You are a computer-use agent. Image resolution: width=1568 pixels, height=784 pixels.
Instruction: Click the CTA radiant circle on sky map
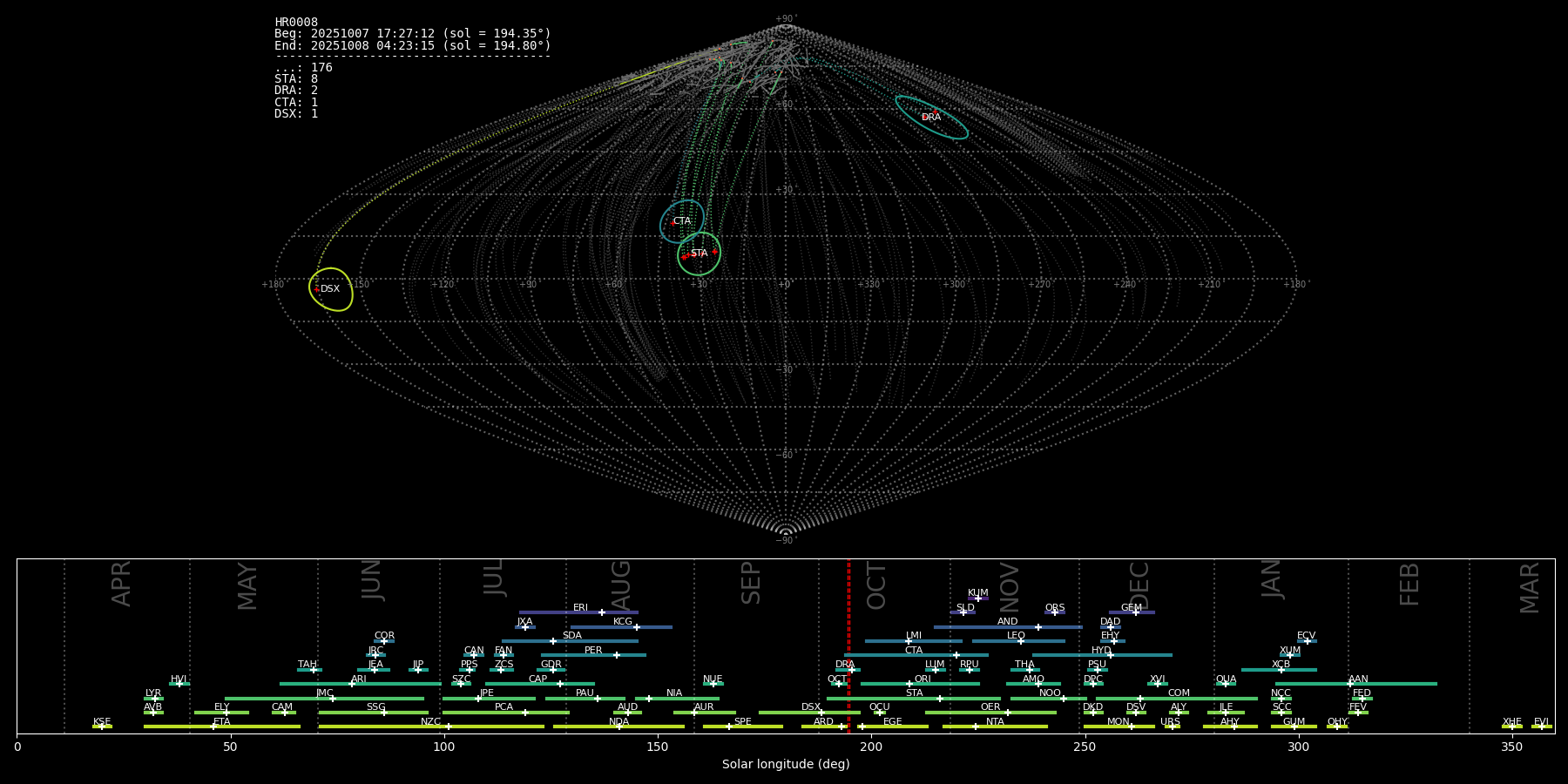681,221
